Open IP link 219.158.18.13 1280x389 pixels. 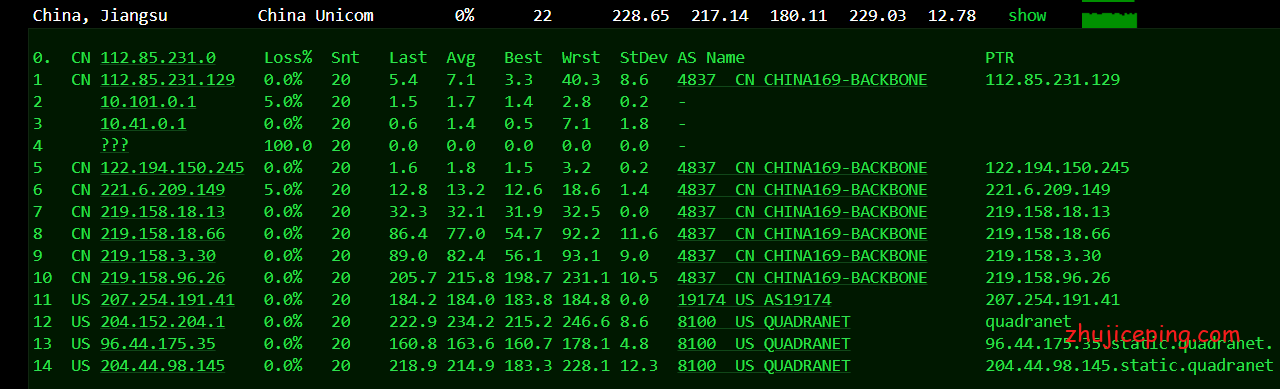click(162, 212)
